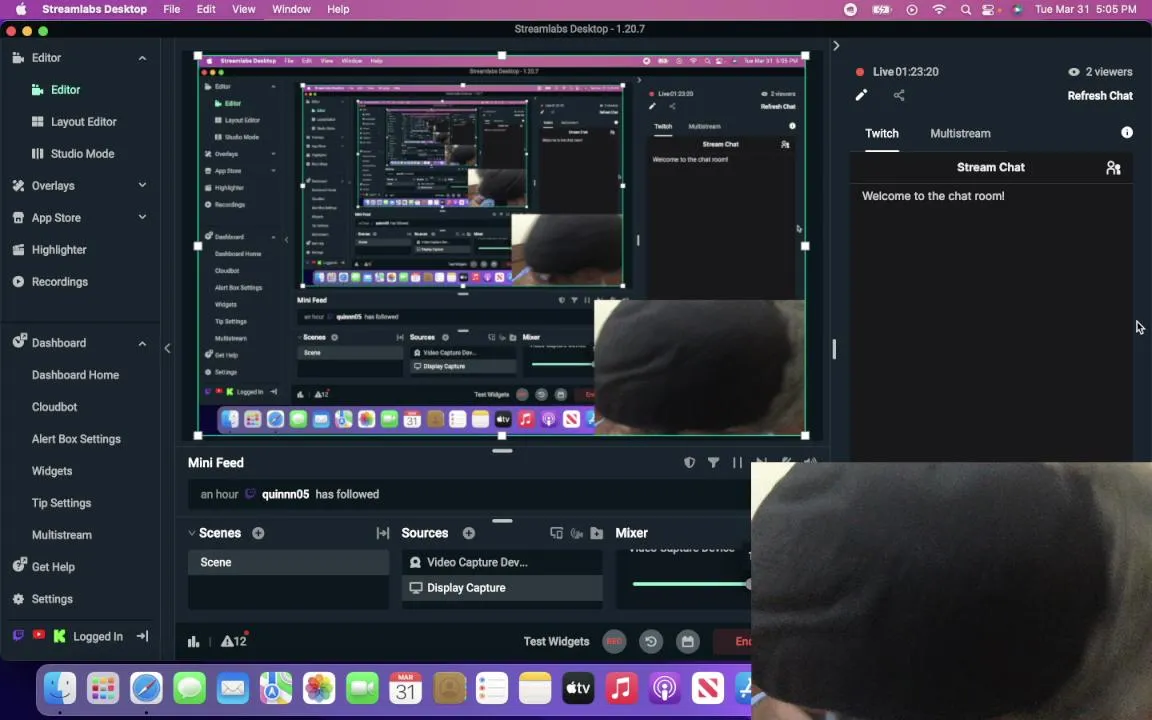This screenshot has width=1152, height=720.
Task: Open Dashboard Home
Action: [x=75, y=375]
